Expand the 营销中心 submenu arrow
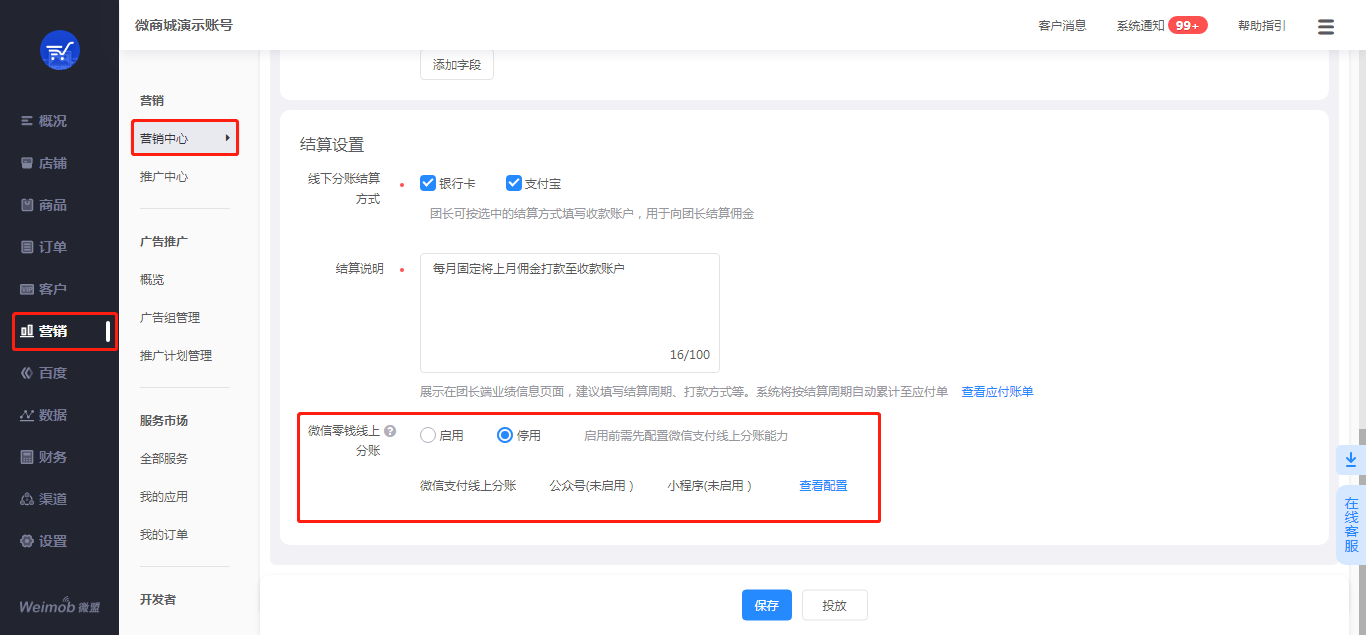The image size is (1366, 635). coord(228,138)
